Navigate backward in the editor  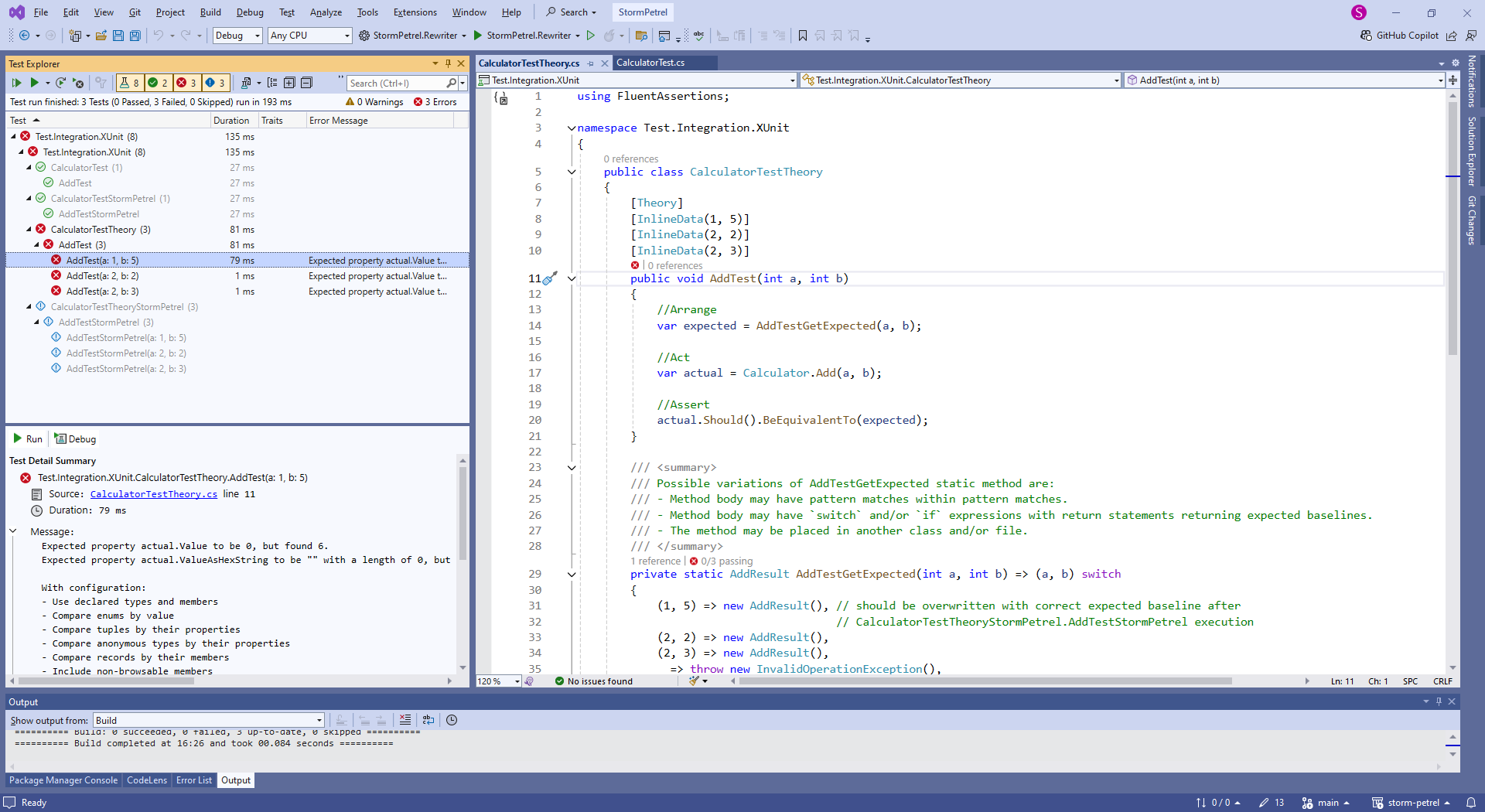coord(25,36)
